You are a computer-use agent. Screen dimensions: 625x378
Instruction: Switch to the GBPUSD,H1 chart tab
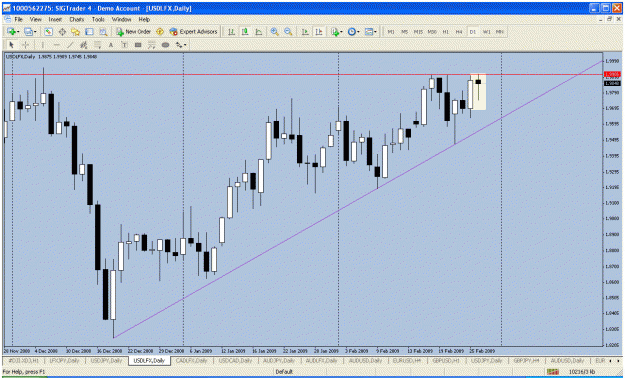click(446, 361)
